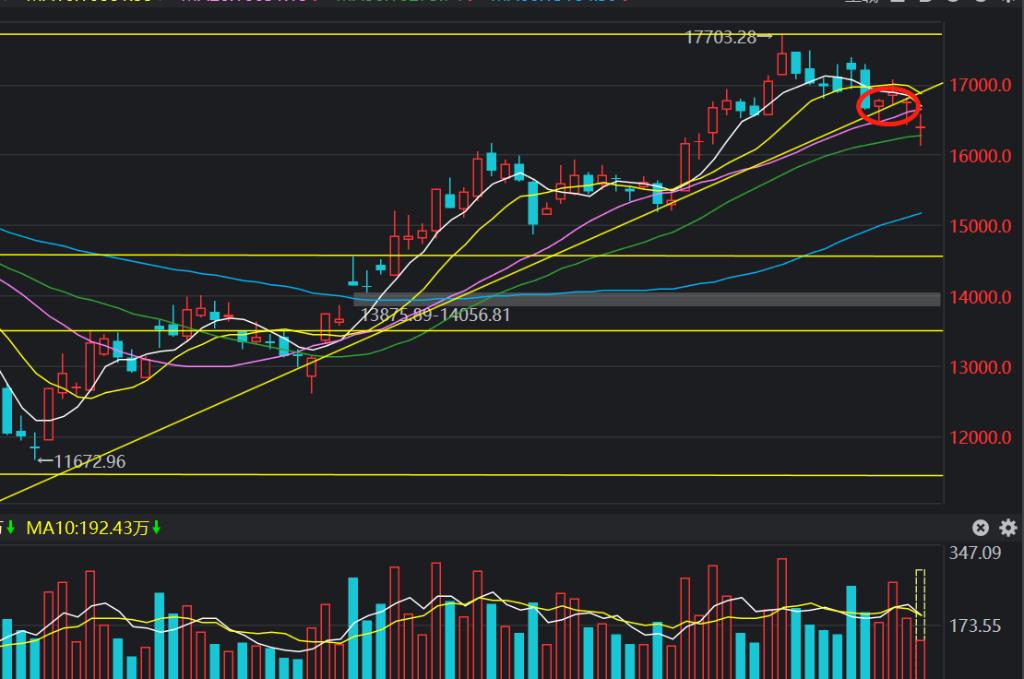Open the volume indicator settings gear
Image resolution: width=1024 pixels, height=679 pixels.
(1007, 528)
